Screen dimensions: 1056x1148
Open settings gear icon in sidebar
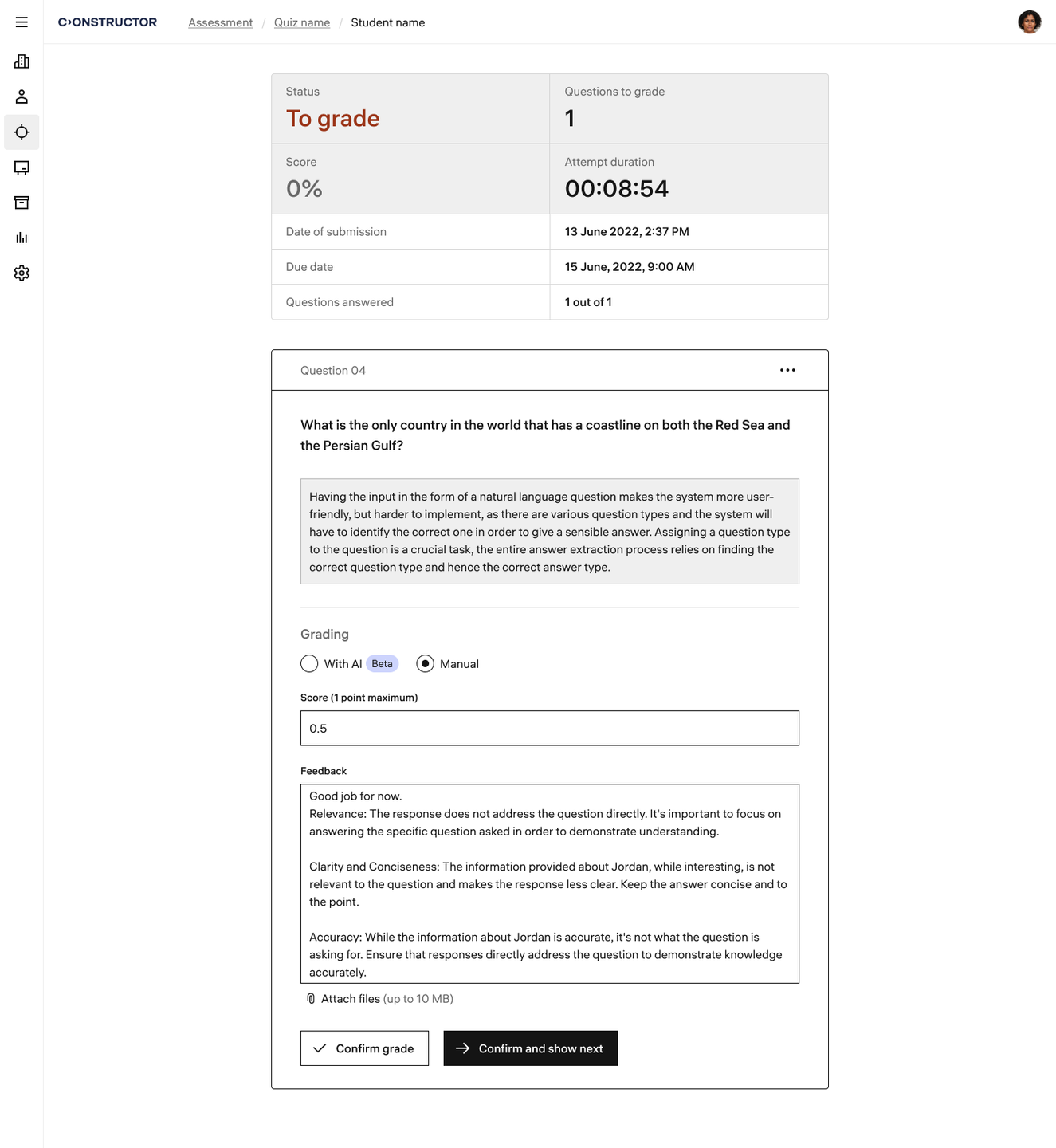[22, 273]
